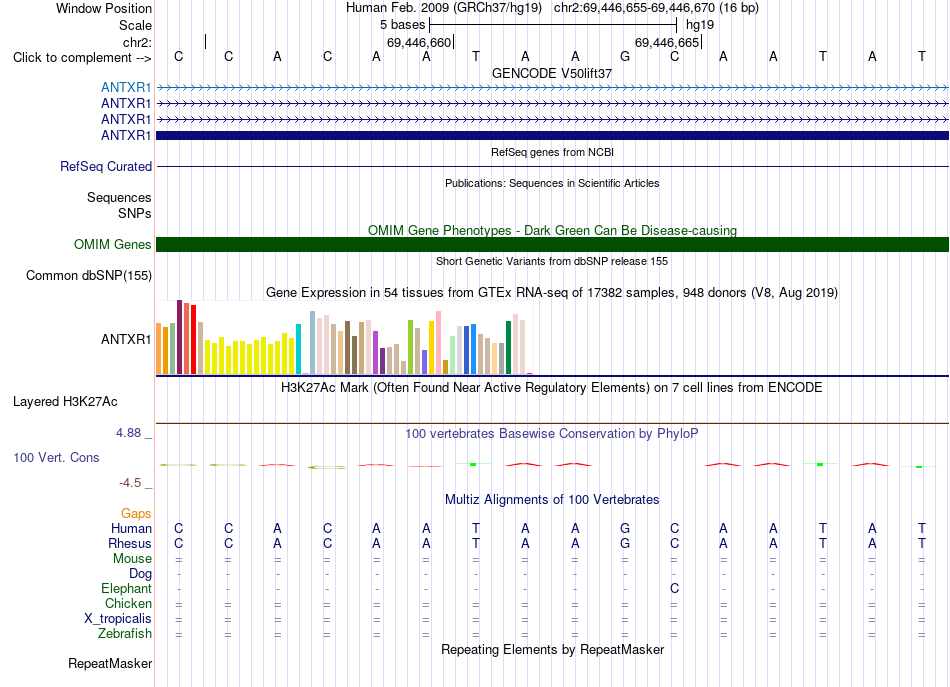Click 'Short Genetic Variants from dbSNP release 155'
Image resolution: width=950 pixels, height=687 pixels.
click(552, 261)
